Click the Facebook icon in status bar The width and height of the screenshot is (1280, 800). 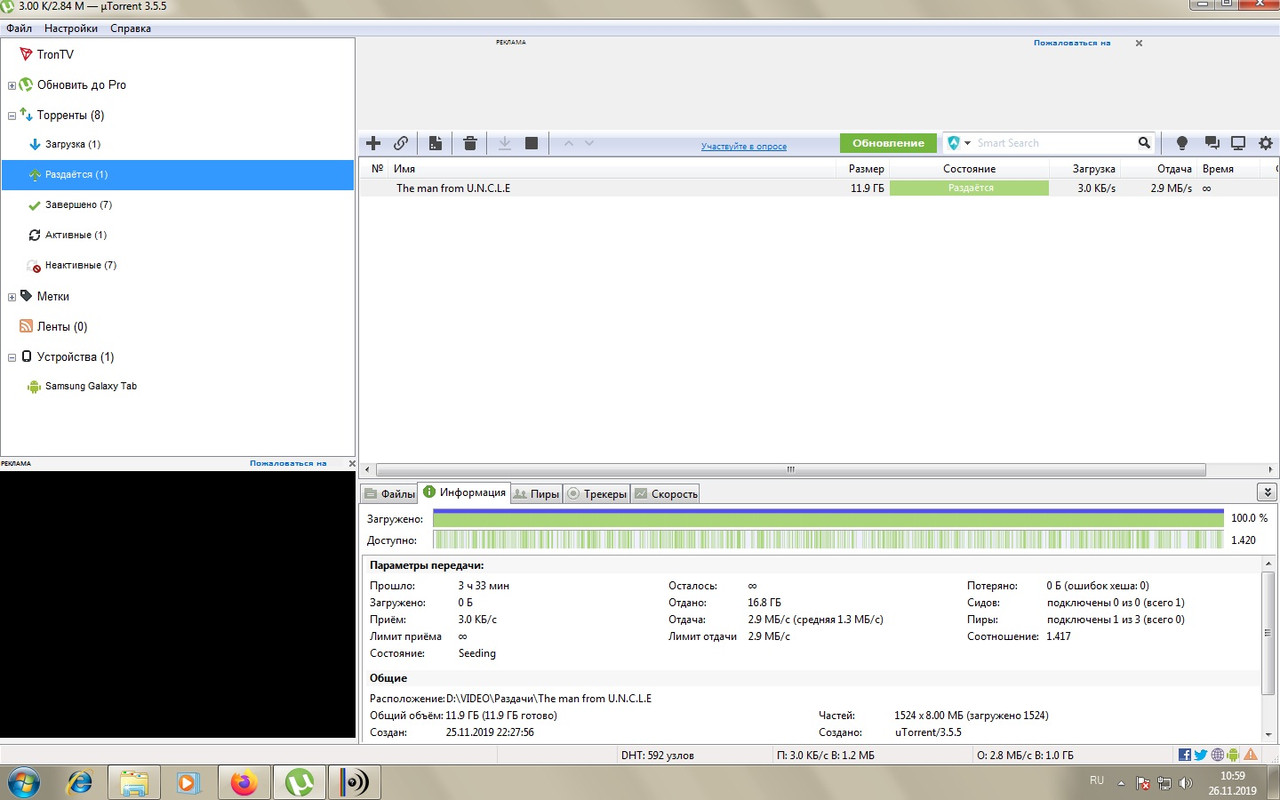click(1185, 755)
